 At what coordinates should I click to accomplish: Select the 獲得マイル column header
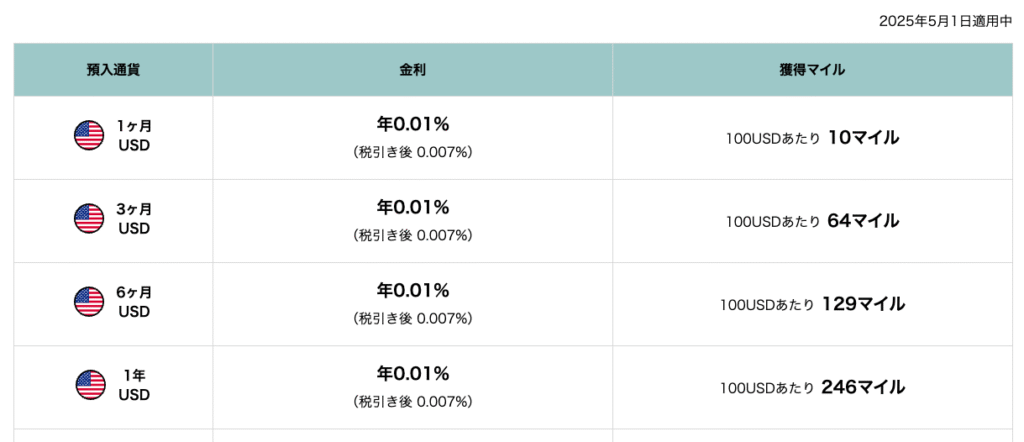tap(812, 70)
